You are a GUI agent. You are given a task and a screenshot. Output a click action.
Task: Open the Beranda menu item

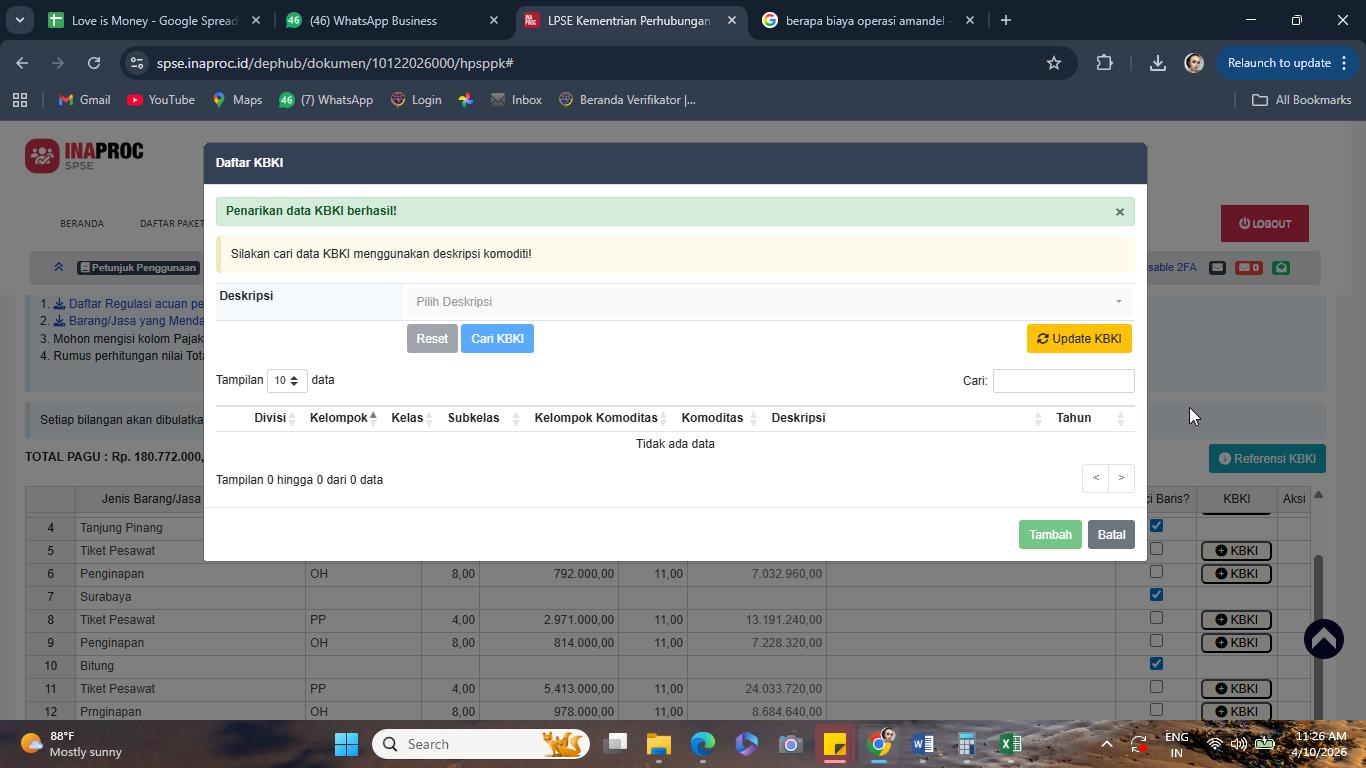pyautogui.click(x=82, y=224)
